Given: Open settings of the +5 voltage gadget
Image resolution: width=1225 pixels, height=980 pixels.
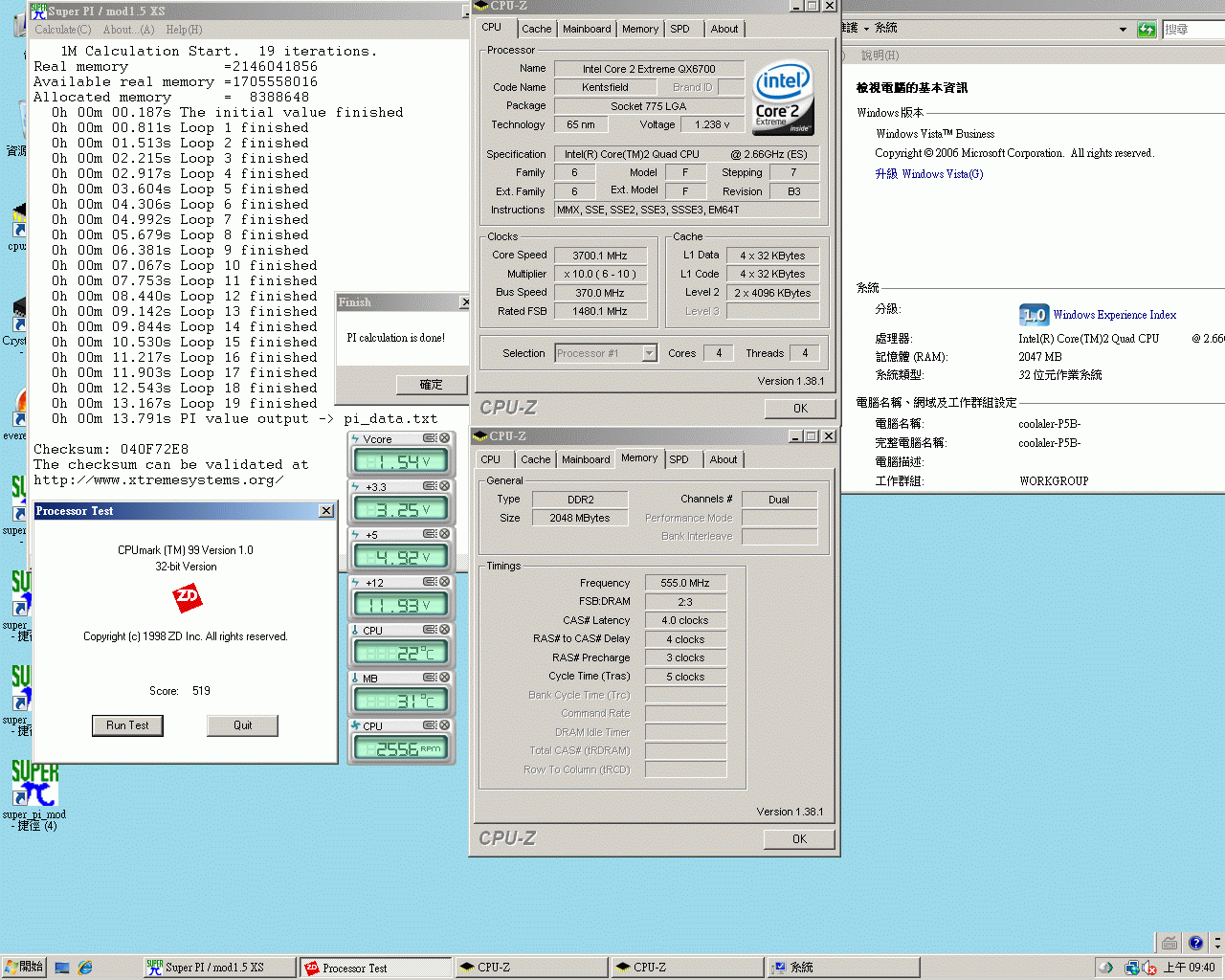Looking at the screenshot, I should [431, 534].
